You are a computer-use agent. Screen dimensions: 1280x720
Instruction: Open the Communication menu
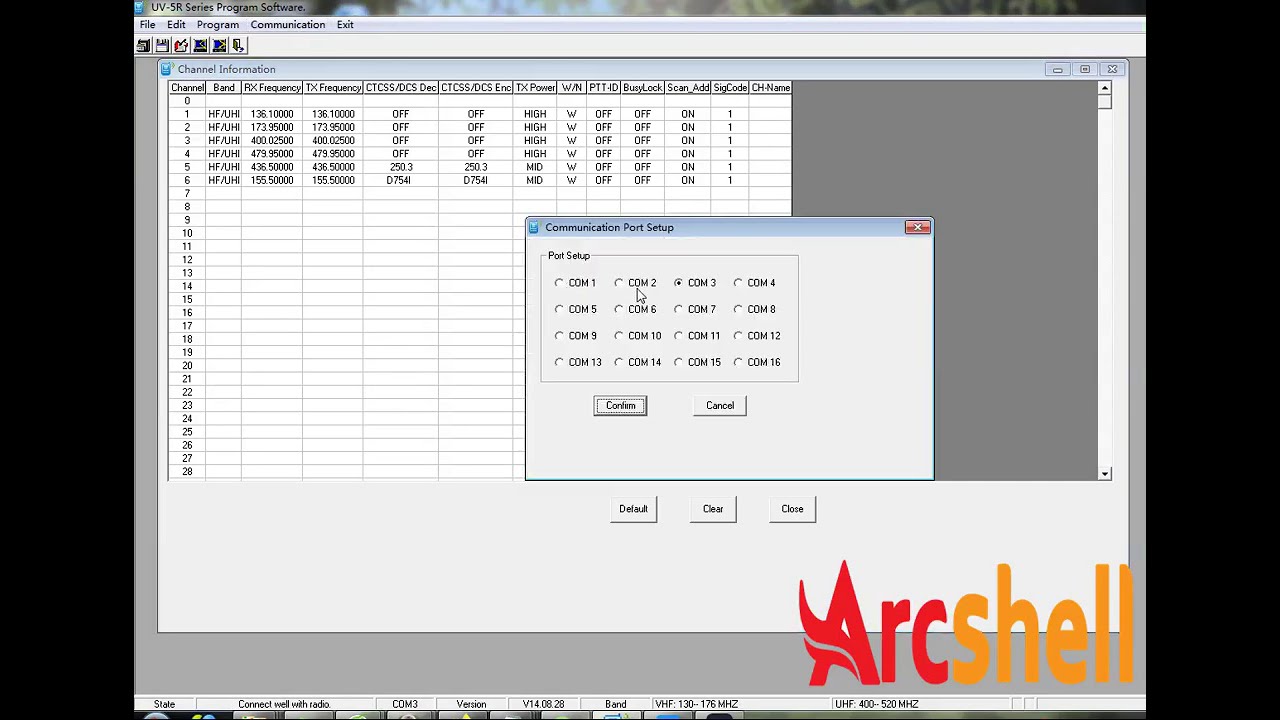[x=288, y=24]
